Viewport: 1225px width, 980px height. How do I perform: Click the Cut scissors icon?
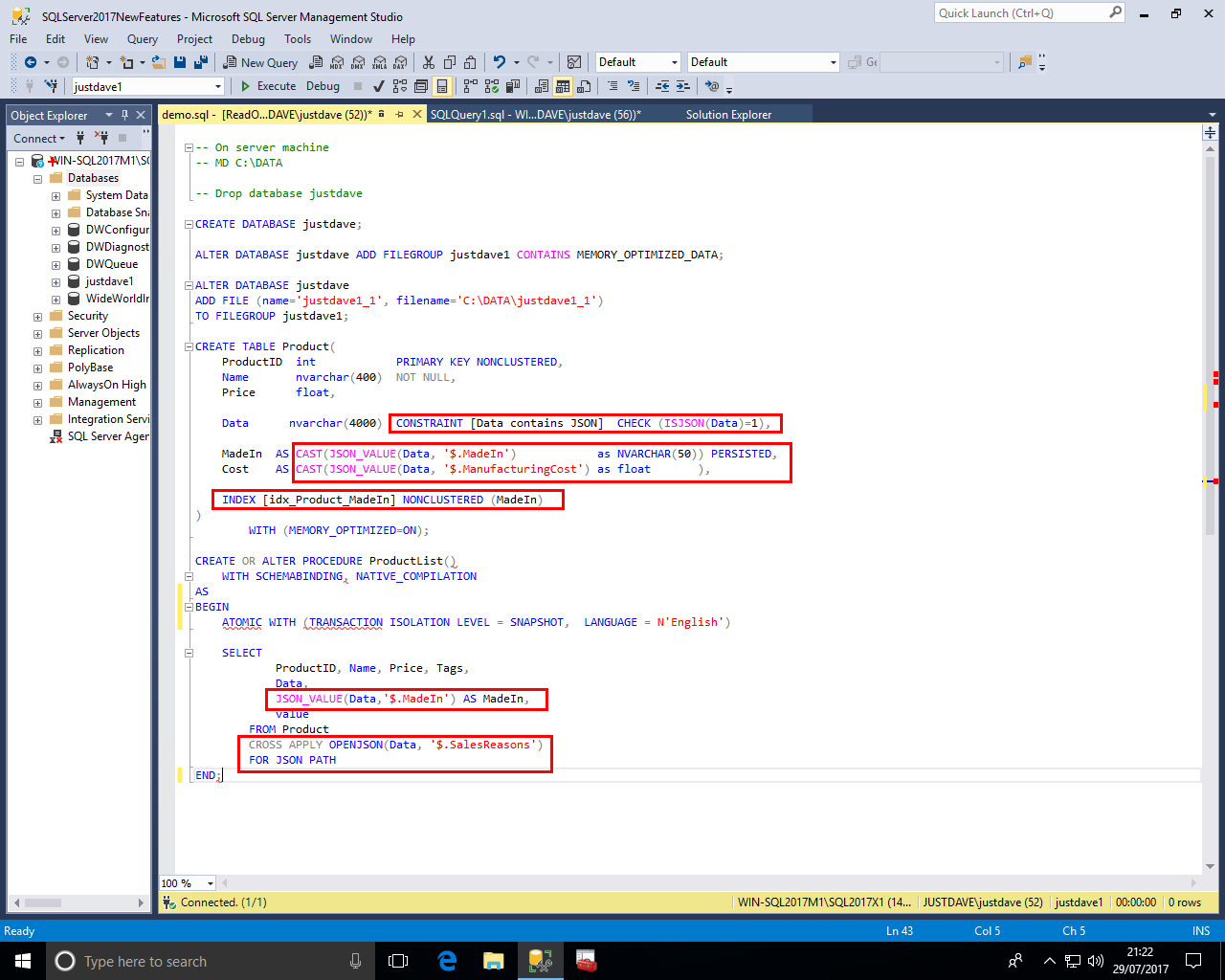pyautogui.click(x=429, y=62)
